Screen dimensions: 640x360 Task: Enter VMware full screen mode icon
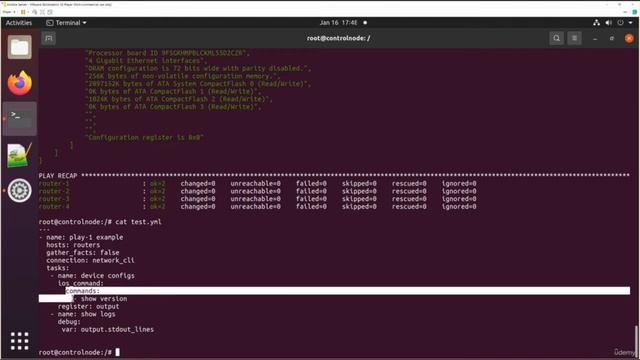point(42,12)
